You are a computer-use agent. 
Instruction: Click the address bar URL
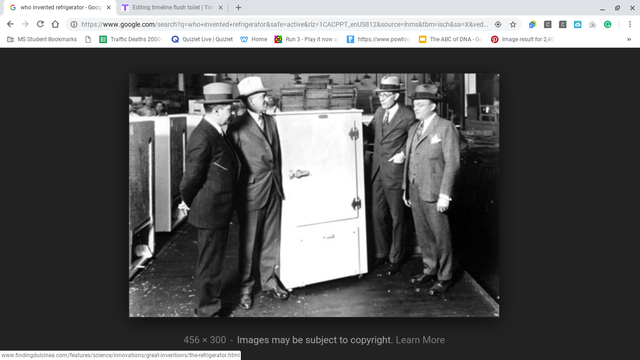point(284,24)
